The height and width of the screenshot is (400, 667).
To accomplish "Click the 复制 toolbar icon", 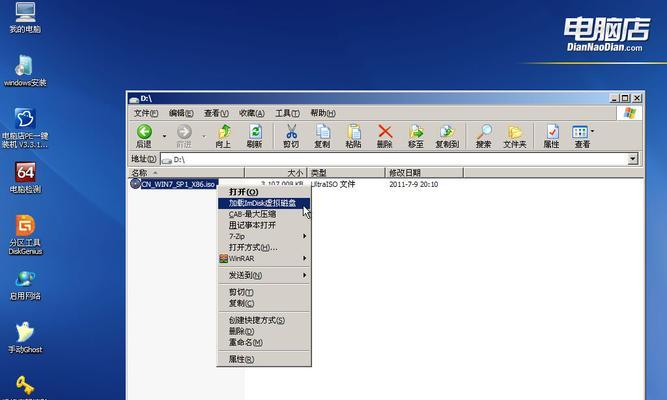I will point(322,136).
